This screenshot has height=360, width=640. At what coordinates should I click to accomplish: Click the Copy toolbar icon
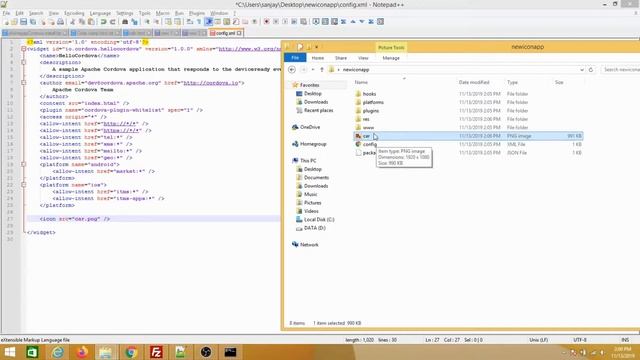tap(82, 22)
